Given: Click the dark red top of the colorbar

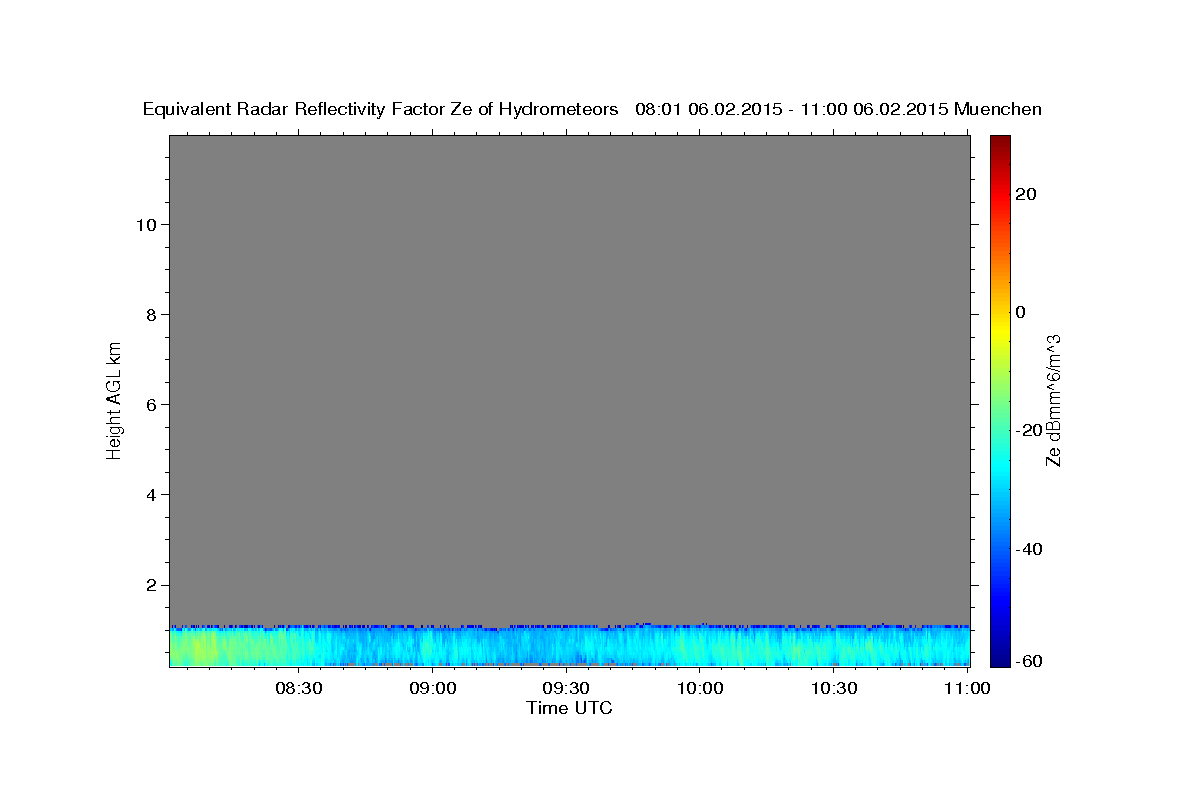Looking at the screenshot, I should 1000,143.
